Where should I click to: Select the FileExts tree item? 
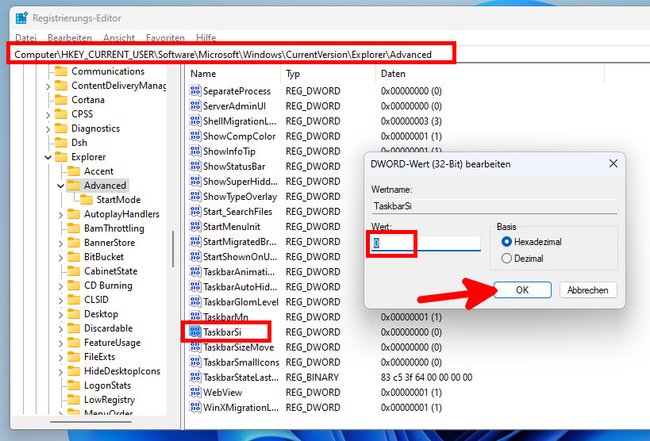pos(99,357)
